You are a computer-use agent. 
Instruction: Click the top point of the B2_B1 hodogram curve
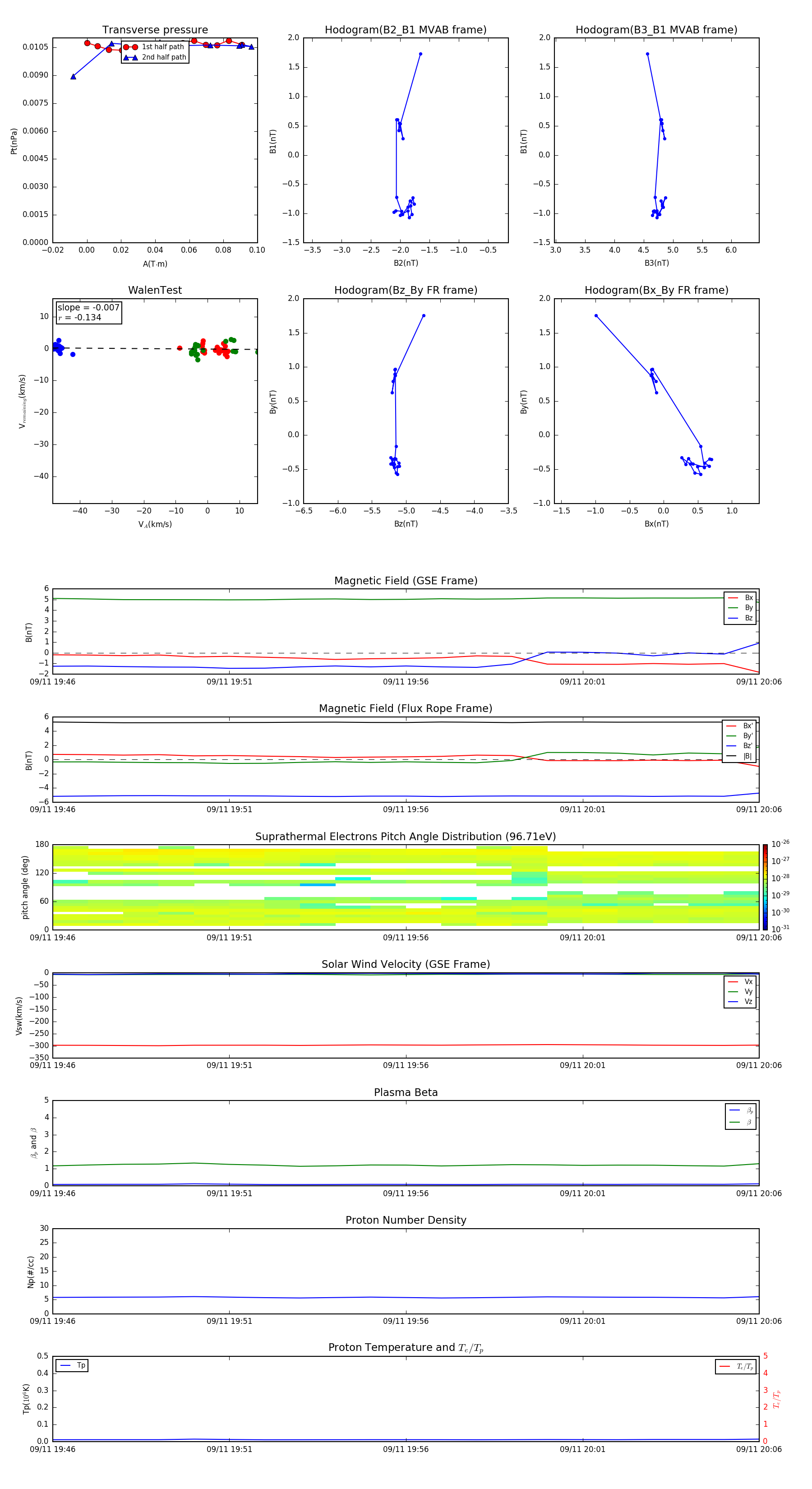tap(420, 54)
